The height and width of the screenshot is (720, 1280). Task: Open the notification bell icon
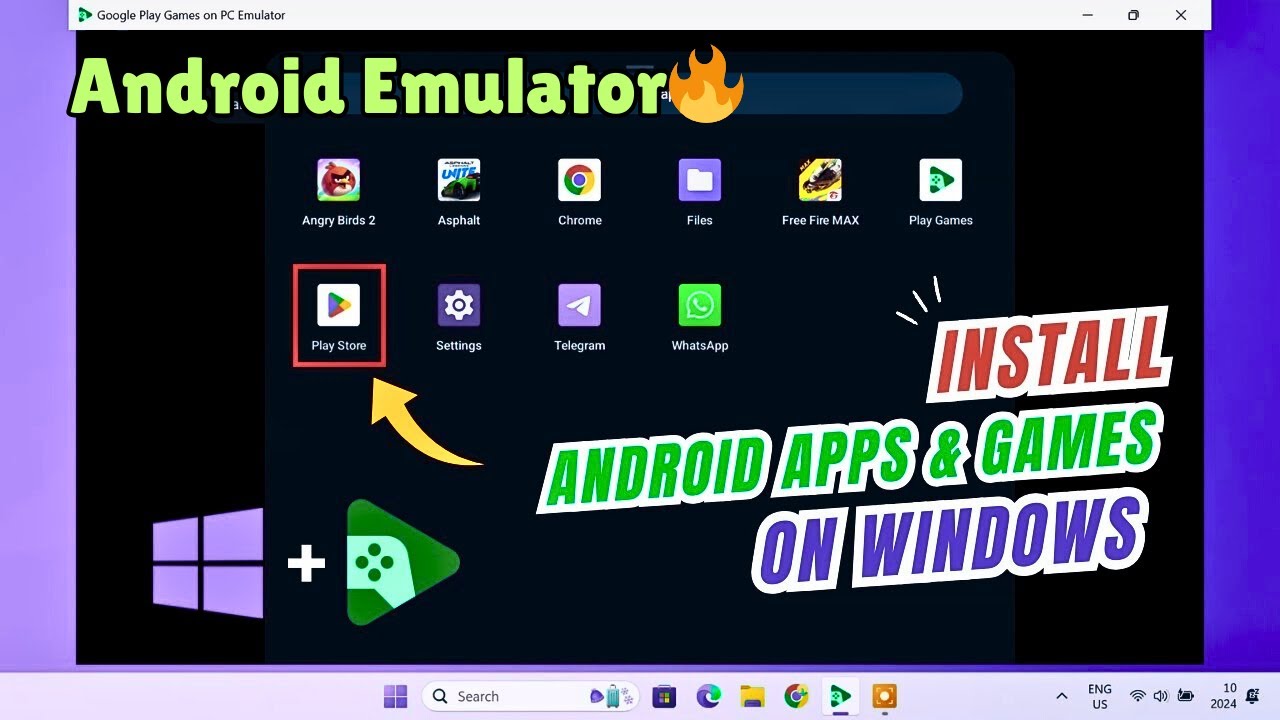point(1253,696)
